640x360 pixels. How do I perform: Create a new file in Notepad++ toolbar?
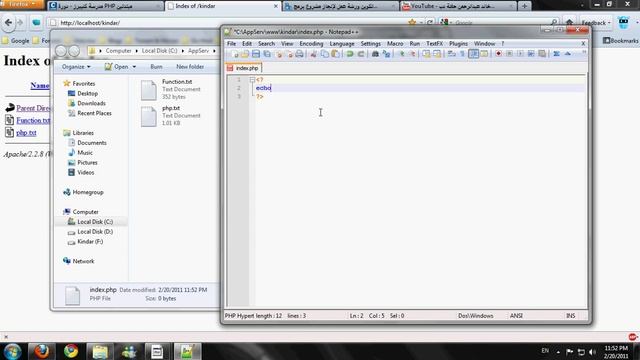234,54
